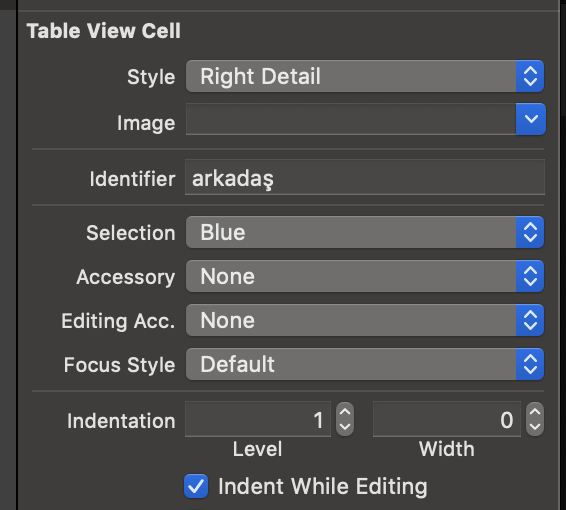Increase Indentation Width with stepper up arrow

(535, 411)
